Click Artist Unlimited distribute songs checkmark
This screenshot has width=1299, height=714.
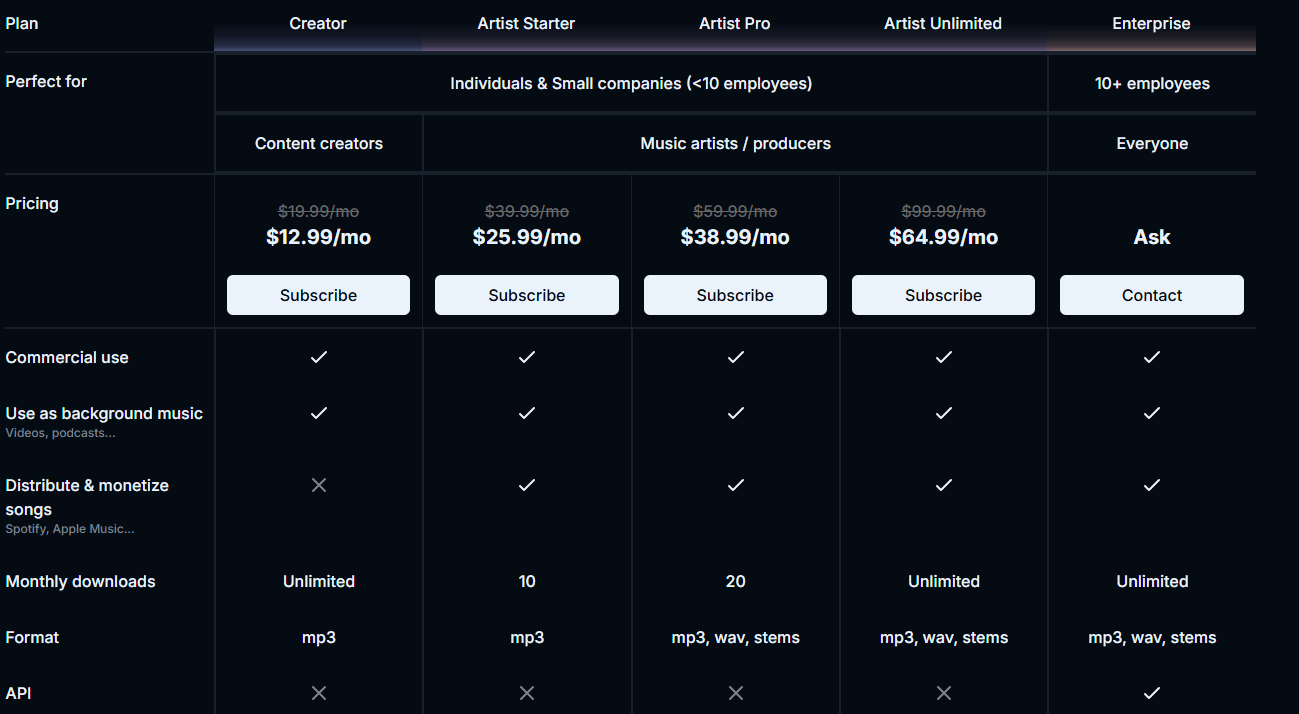tap(943, 485)
